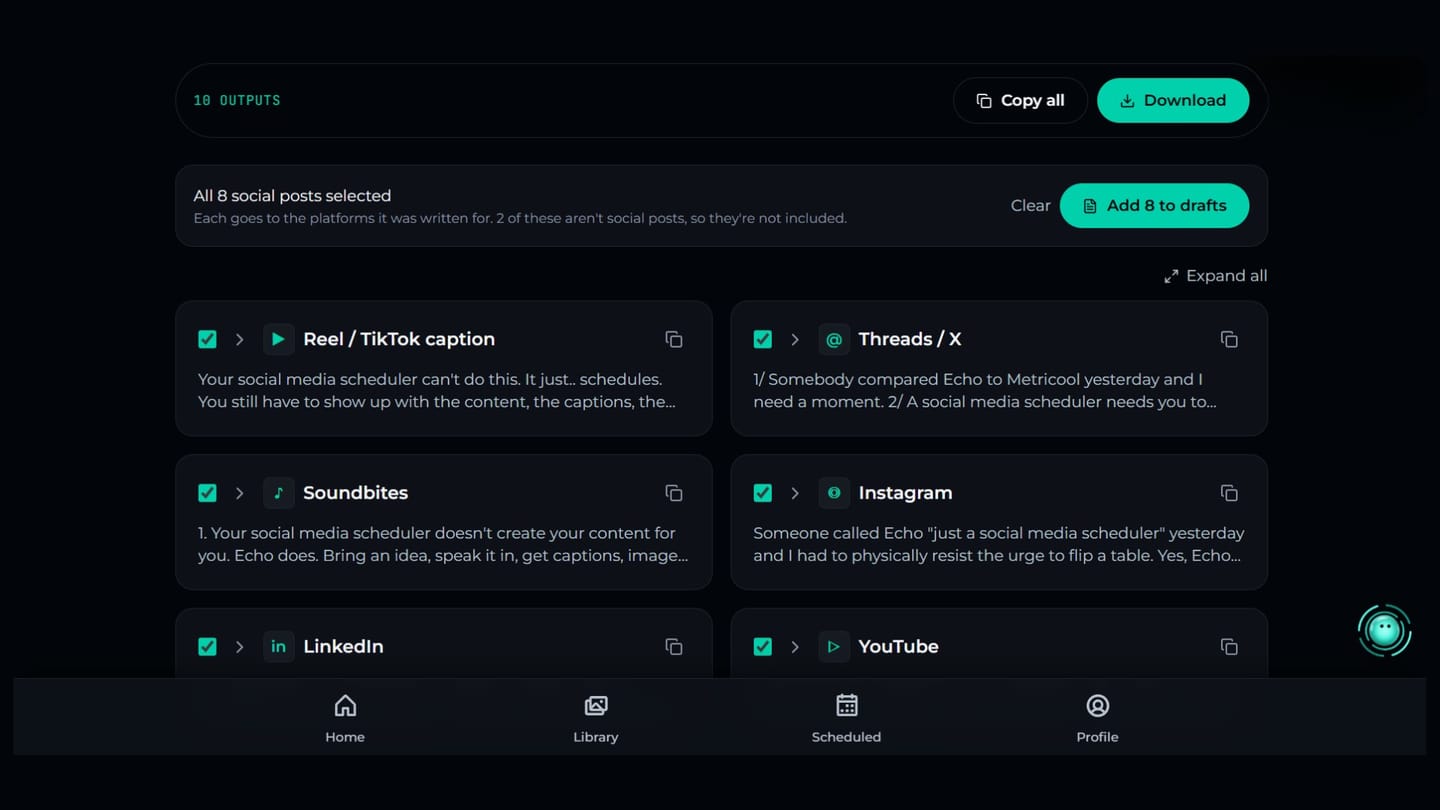Viewport: 1440px width, 810px height.
Task: Click the '10 OUTPUTS' label
Action: (237, 100)
